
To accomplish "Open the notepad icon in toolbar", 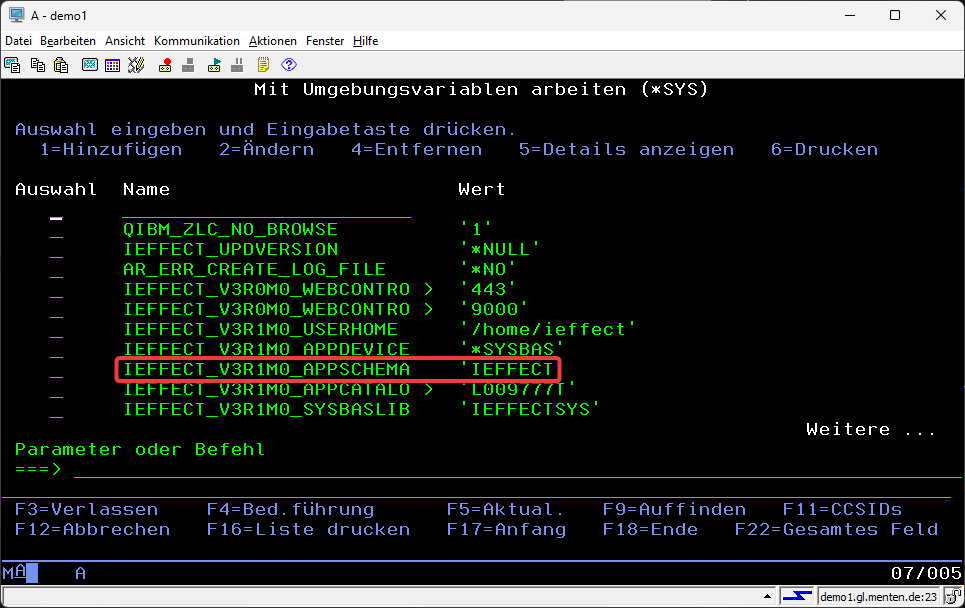I will tap(263, 65).
